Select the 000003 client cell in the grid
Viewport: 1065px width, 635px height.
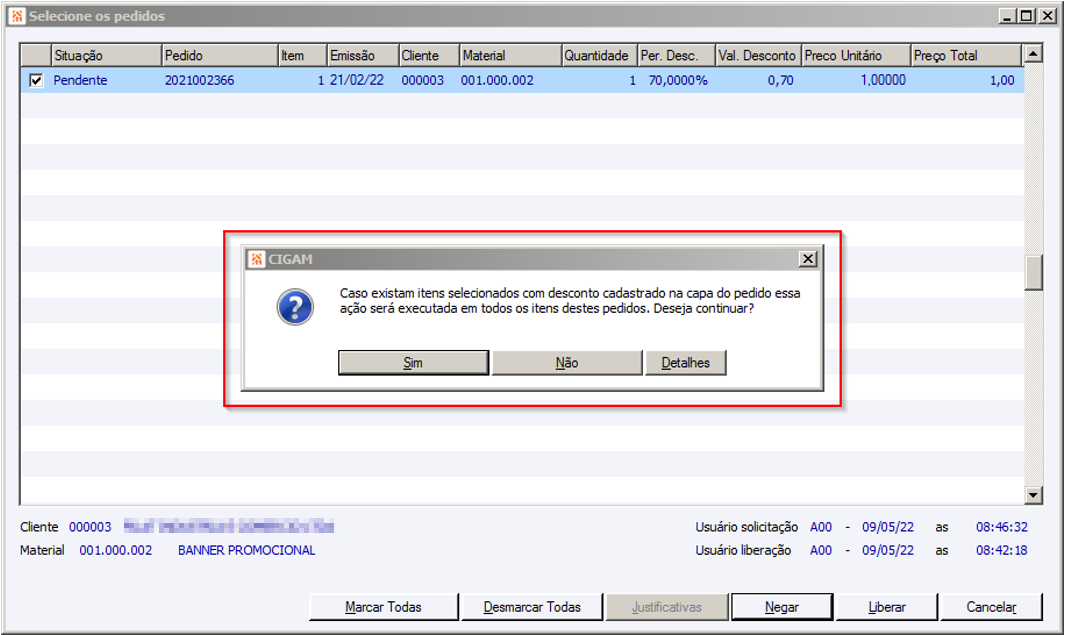[422, 80]
